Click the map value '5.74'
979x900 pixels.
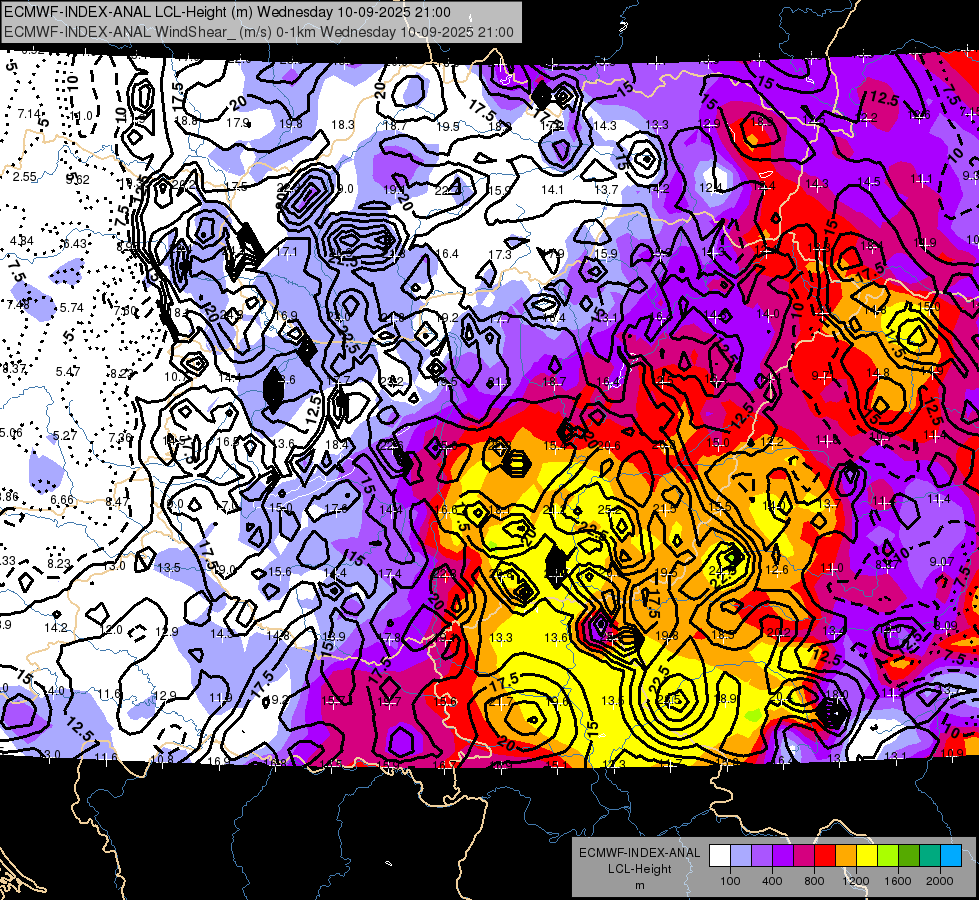pyautogui.click(x=72, y=307)
